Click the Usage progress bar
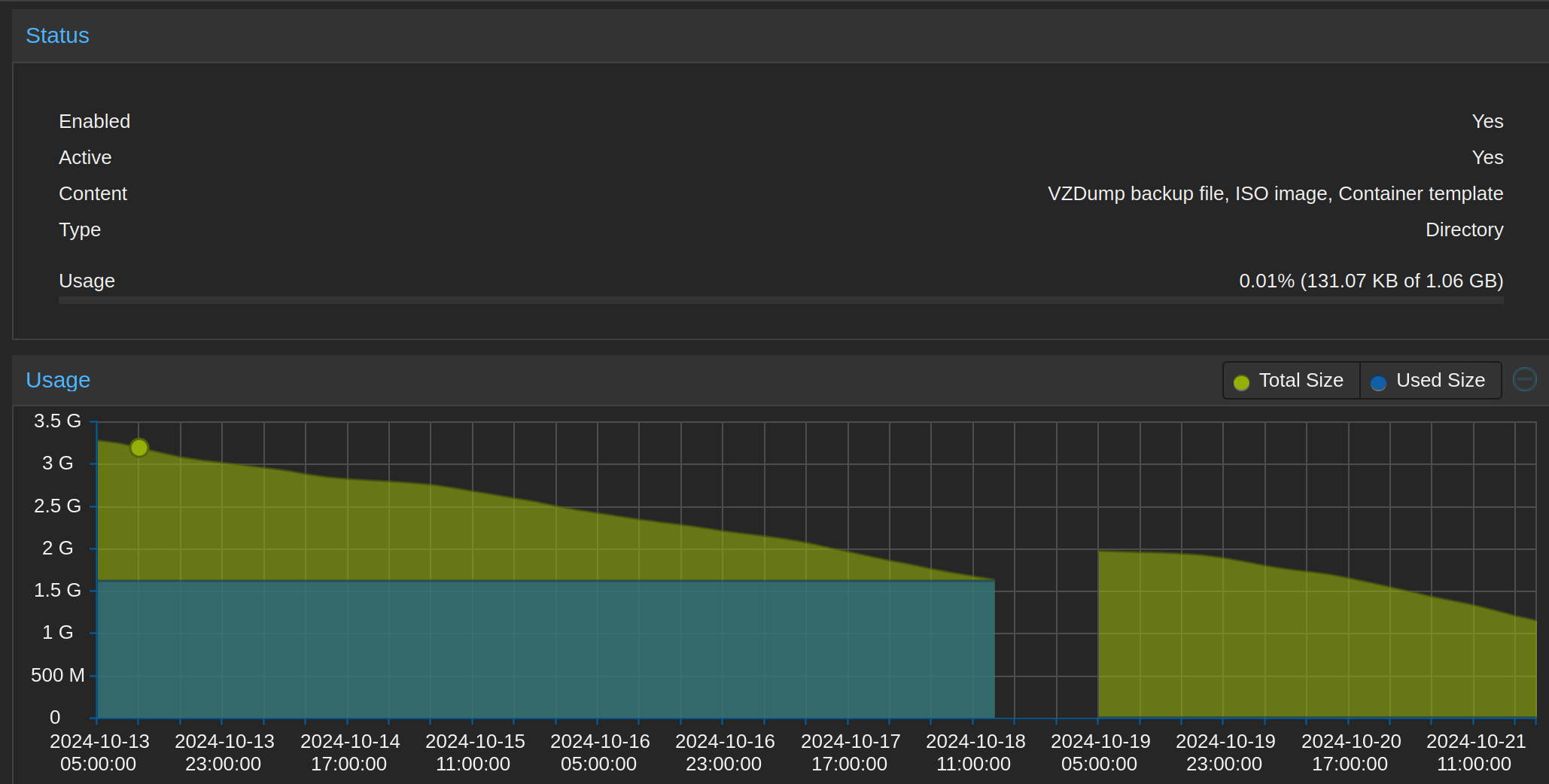 781,300
